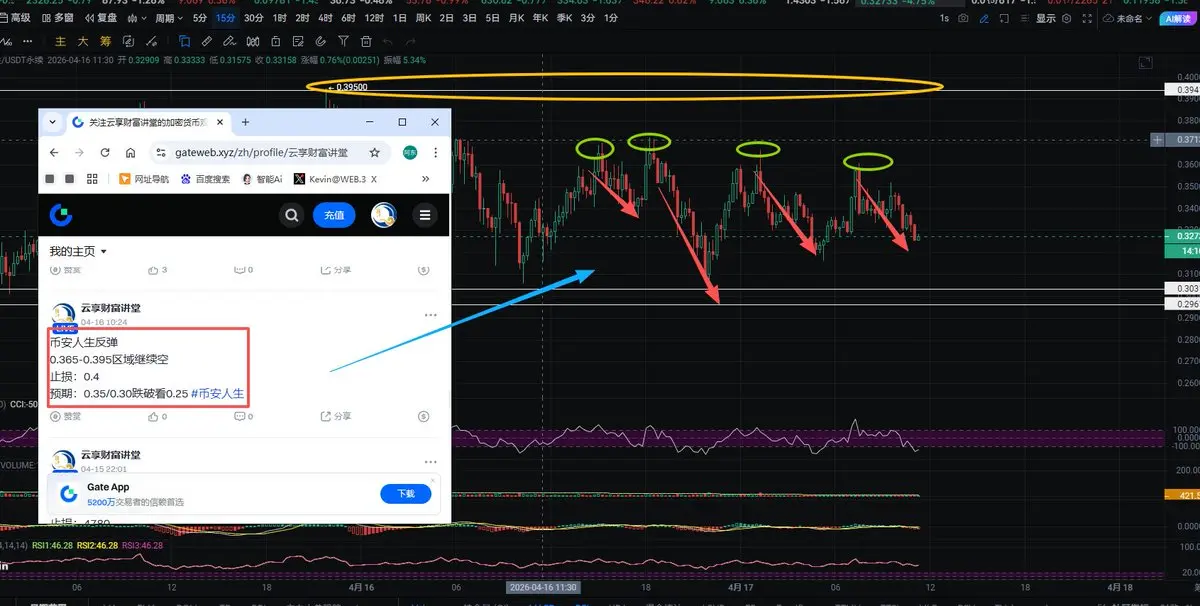Image resolution: width=1200 pixels, height=606 pixels.
Task: Click the filter funnel icon in drawing toolbar
Action: [343, 41]
